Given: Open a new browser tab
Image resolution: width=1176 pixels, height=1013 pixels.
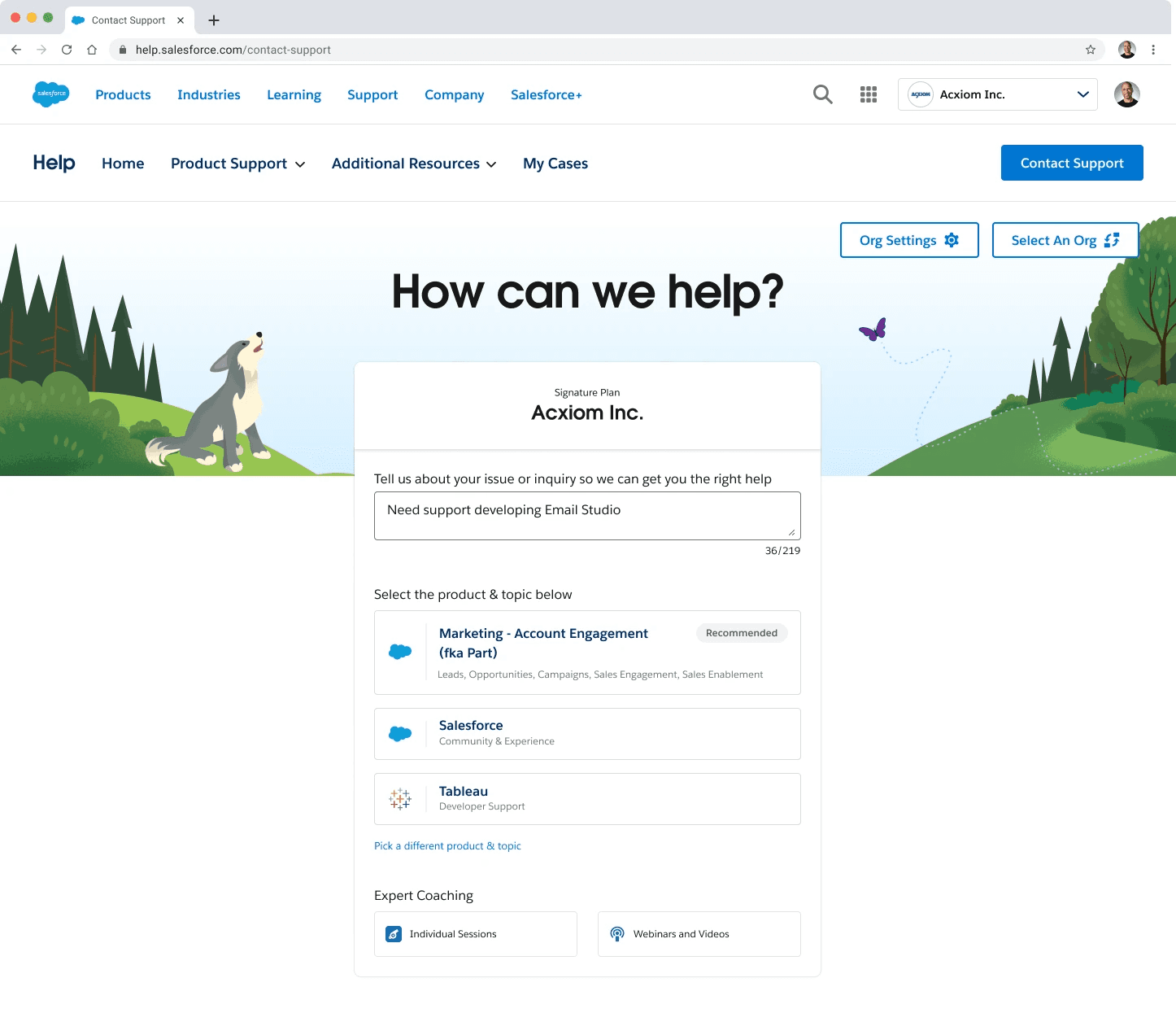Looking at the screenshot, I should (214, 20).
